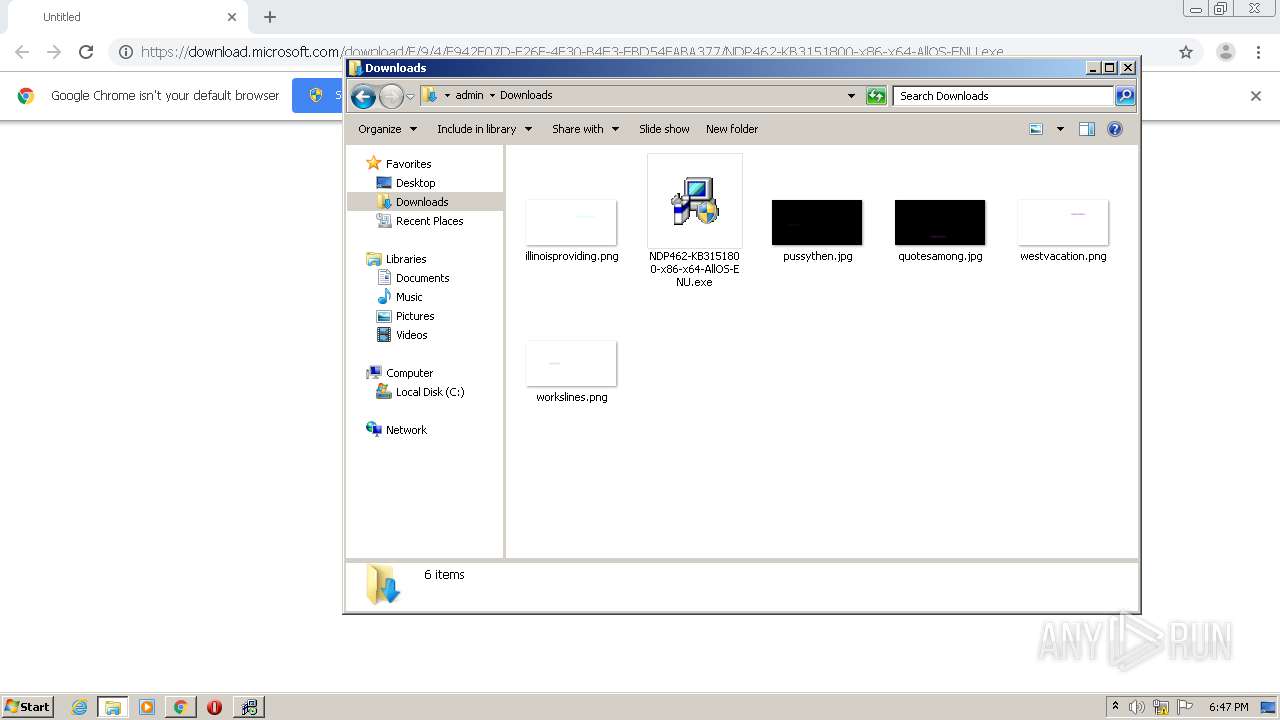Launch Internet Explorer from taskbar
This screenshot has width=1280, height=720.
pos(79,707)
